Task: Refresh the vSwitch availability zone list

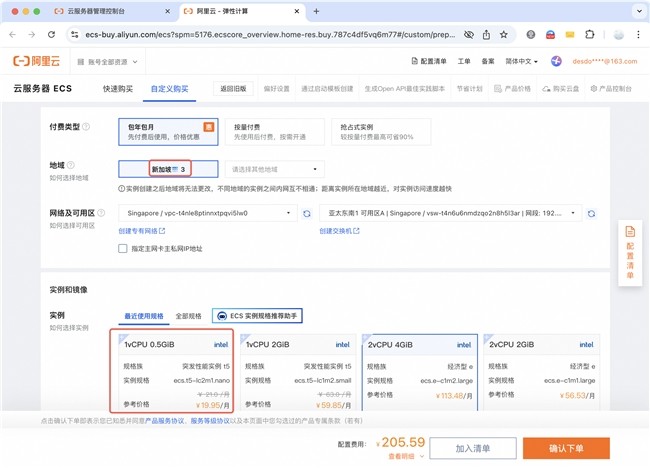Action: (x=591, y=213)
